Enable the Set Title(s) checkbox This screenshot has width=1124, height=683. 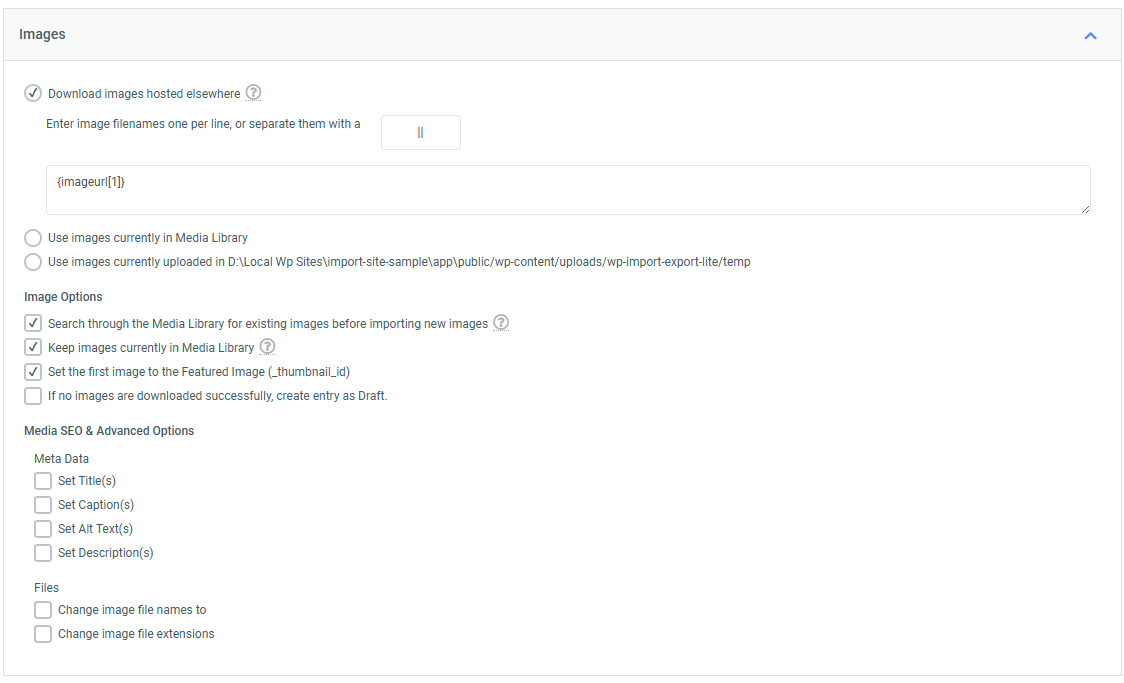(43, 481)
